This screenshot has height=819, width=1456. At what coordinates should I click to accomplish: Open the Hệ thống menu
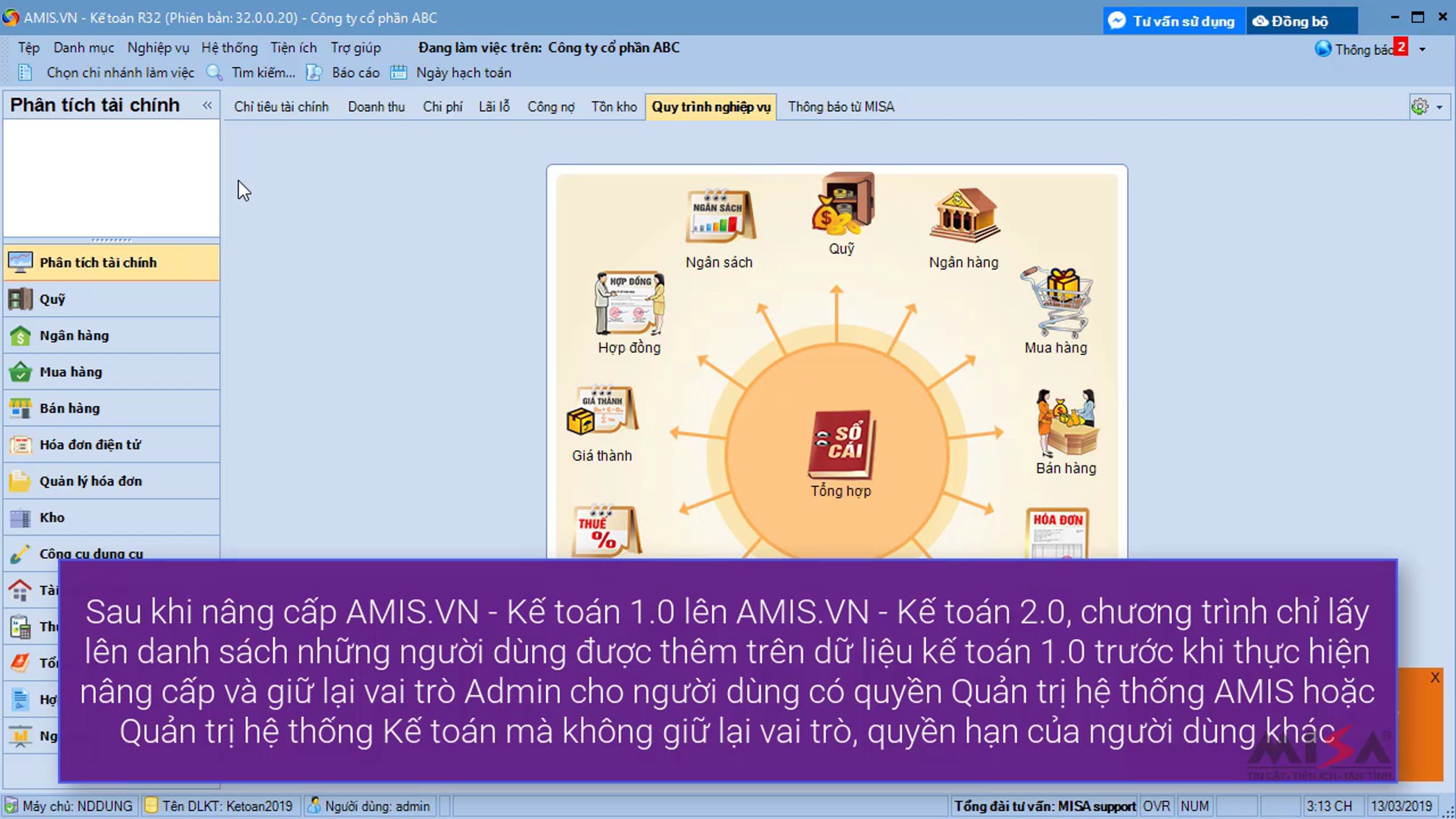click(229, 48)
